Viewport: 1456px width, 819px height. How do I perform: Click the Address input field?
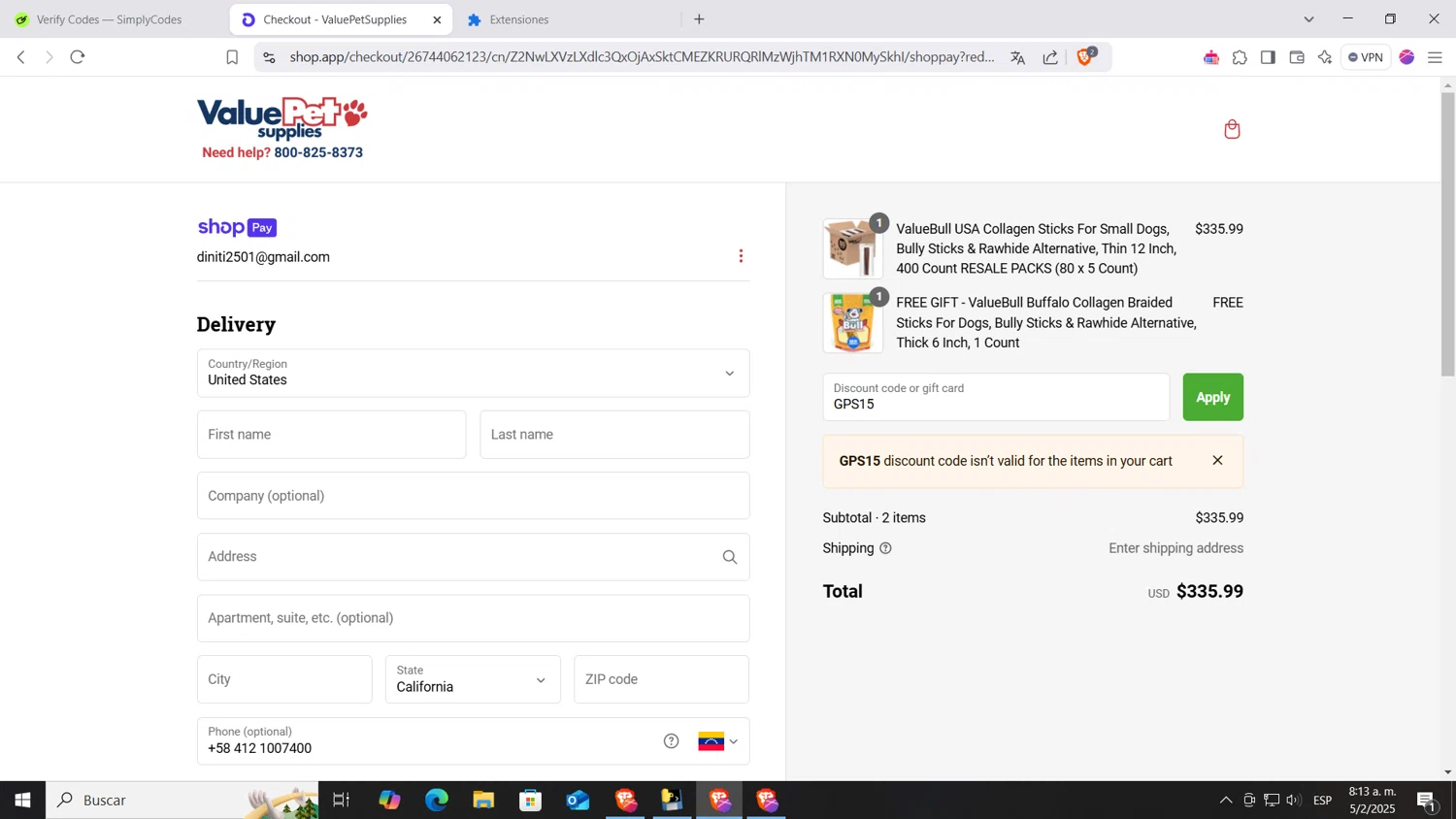[x=473, y=557]
